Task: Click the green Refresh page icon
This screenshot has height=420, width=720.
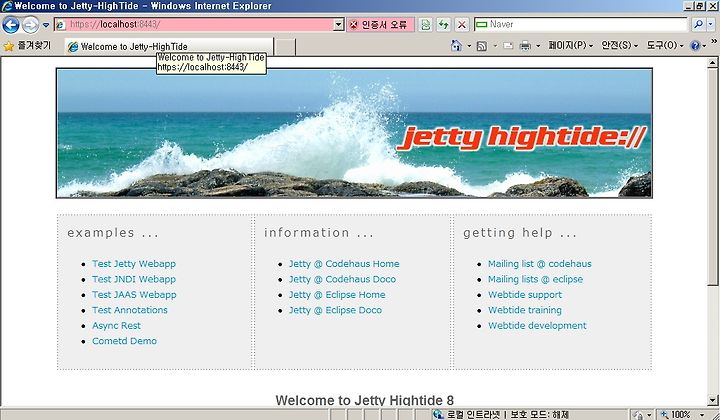Action: pos(444,24)
